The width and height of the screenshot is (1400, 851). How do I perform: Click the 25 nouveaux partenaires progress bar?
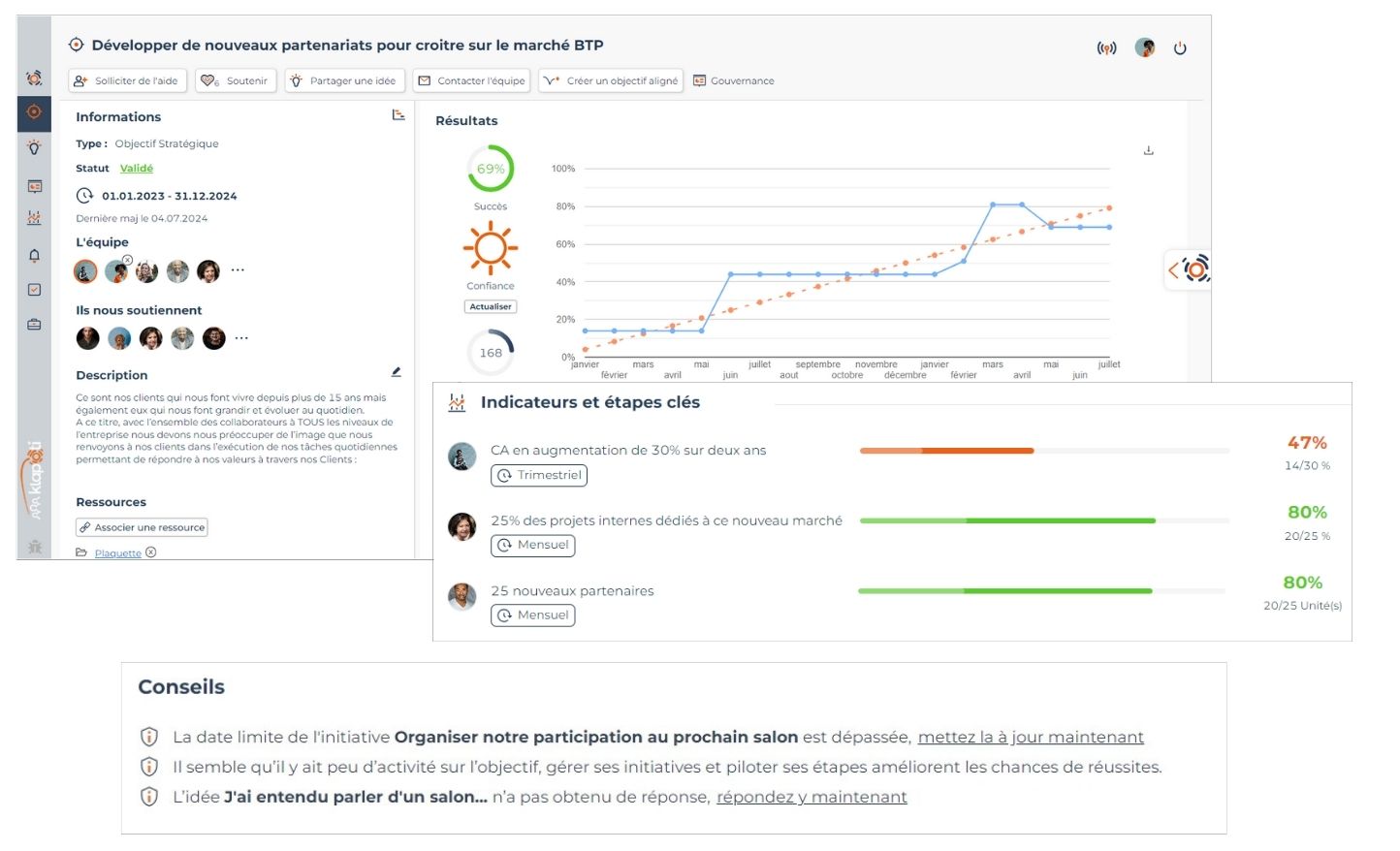tap(1042, 590)
